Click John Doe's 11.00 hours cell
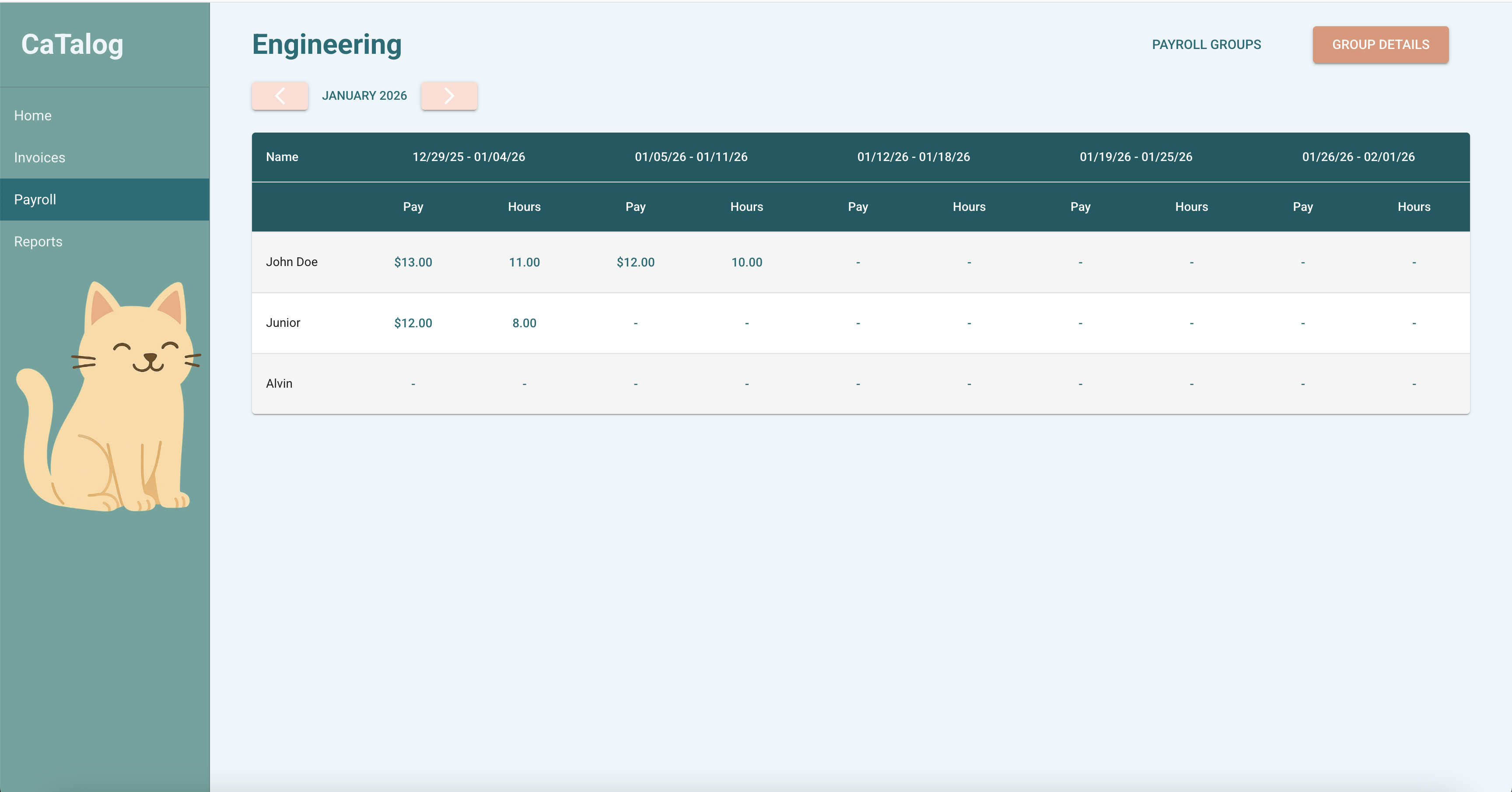The width and height of the screenshot is (1512, 792). click(x=524, y=263)
